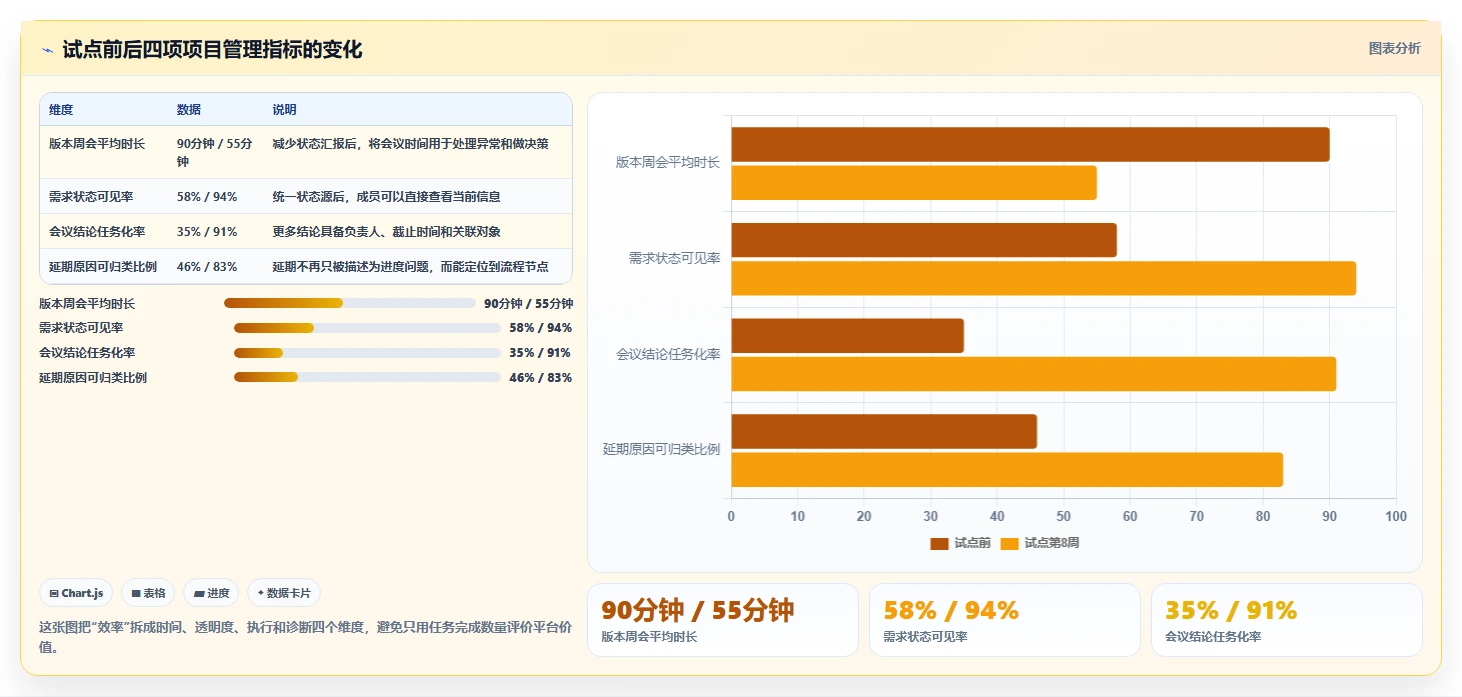
Task: Click the 需求状态可见率 chart axis label
Action: [674, 258]
